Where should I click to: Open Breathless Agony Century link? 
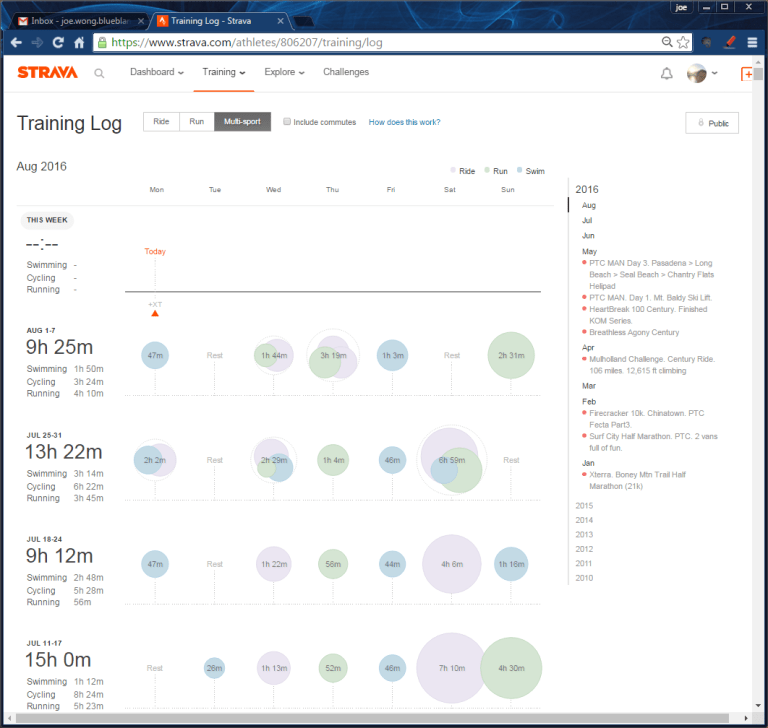pyautogui.click(x=634, y=332)
